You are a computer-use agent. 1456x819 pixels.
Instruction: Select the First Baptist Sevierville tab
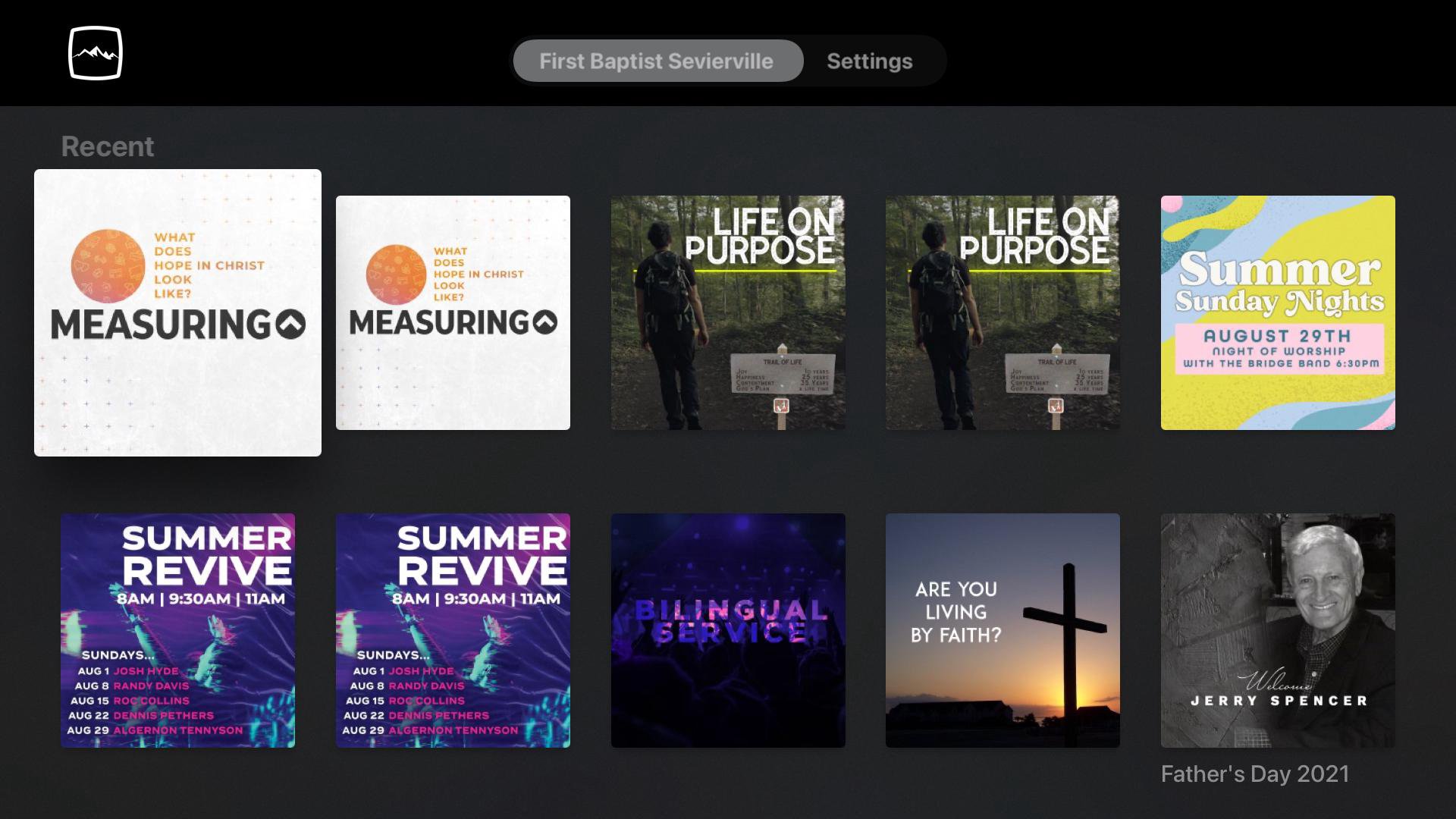pos(657,61)
